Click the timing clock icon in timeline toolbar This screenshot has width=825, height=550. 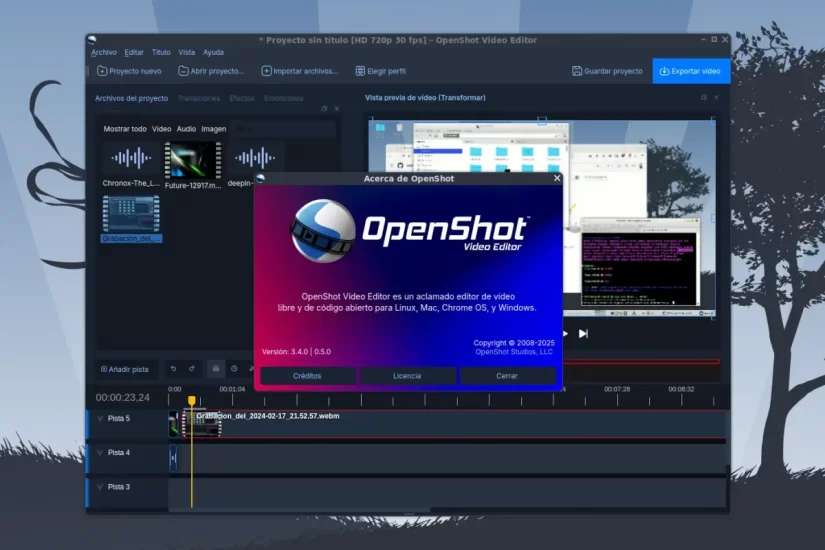tap(234, 369)
